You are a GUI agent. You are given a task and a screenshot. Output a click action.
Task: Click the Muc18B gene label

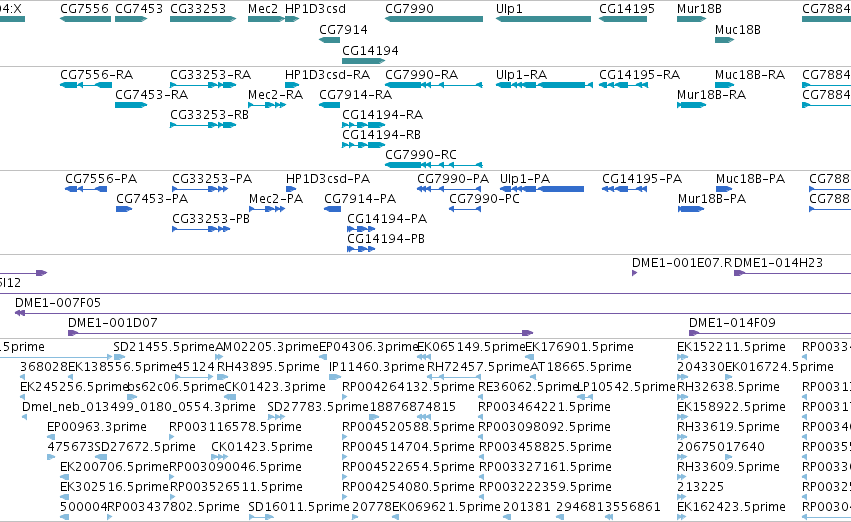click(738, 29)
